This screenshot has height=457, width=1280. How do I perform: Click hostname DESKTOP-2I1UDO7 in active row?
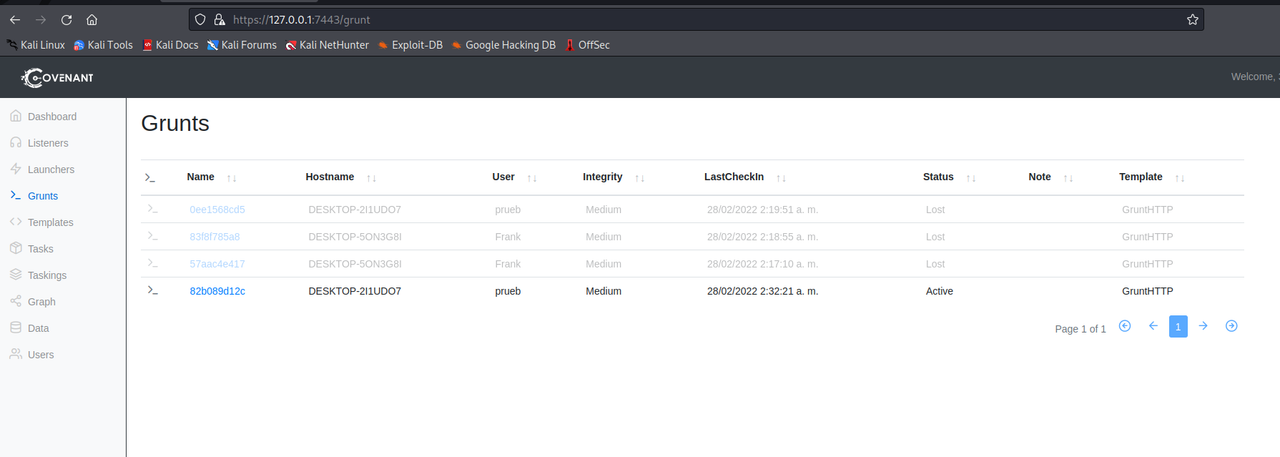coord(355,291)
